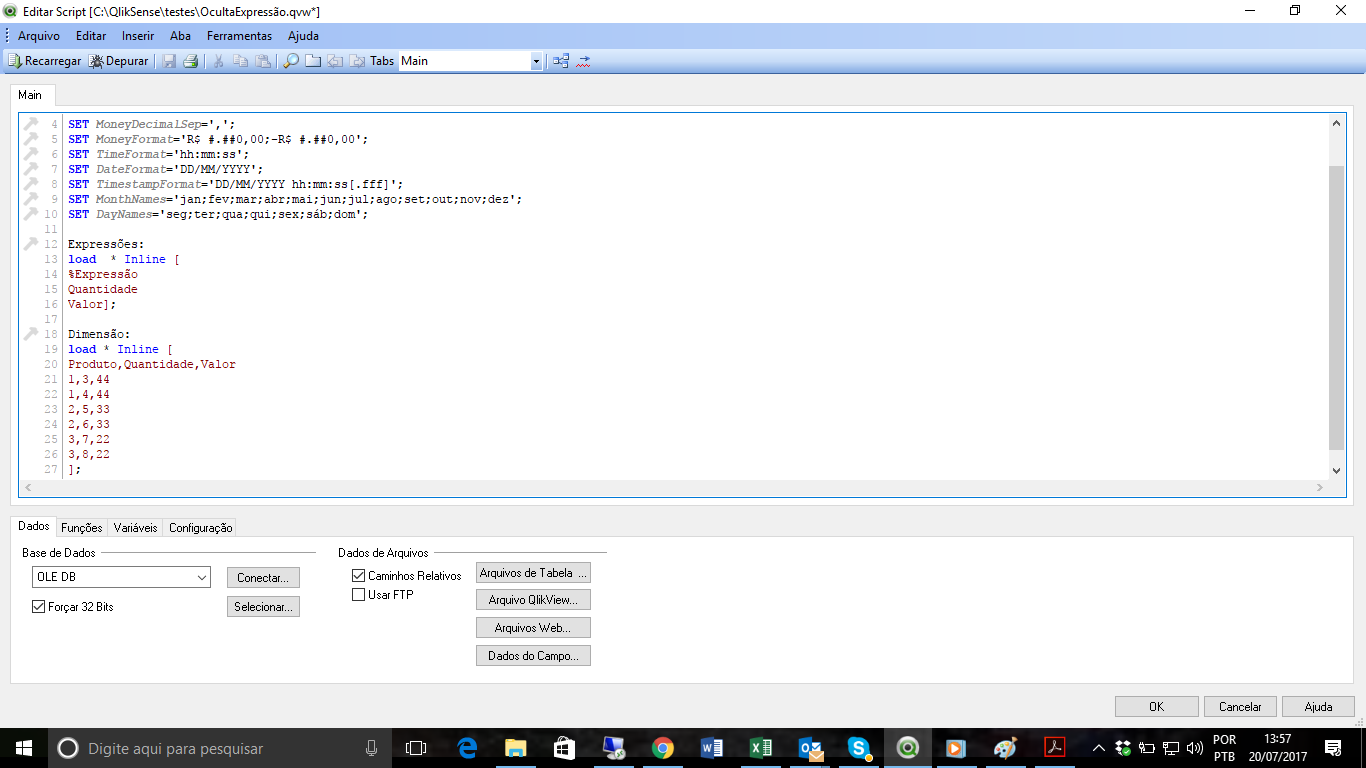Click the horizontal scrollbar right arrow
Viewport: 1366px width, 768px height.
point(1320,488)
